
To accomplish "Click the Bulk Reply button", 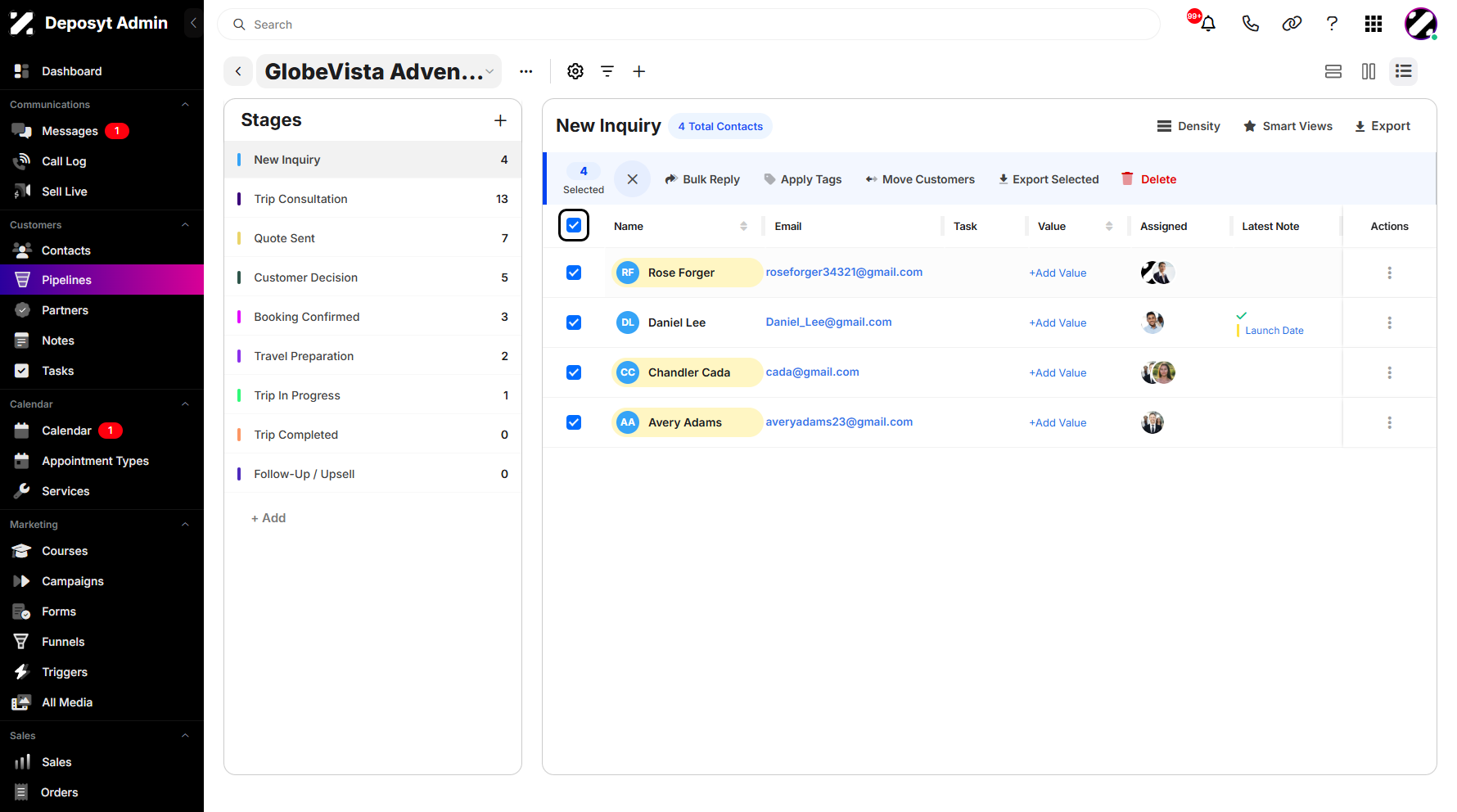I will pos(702,179).
